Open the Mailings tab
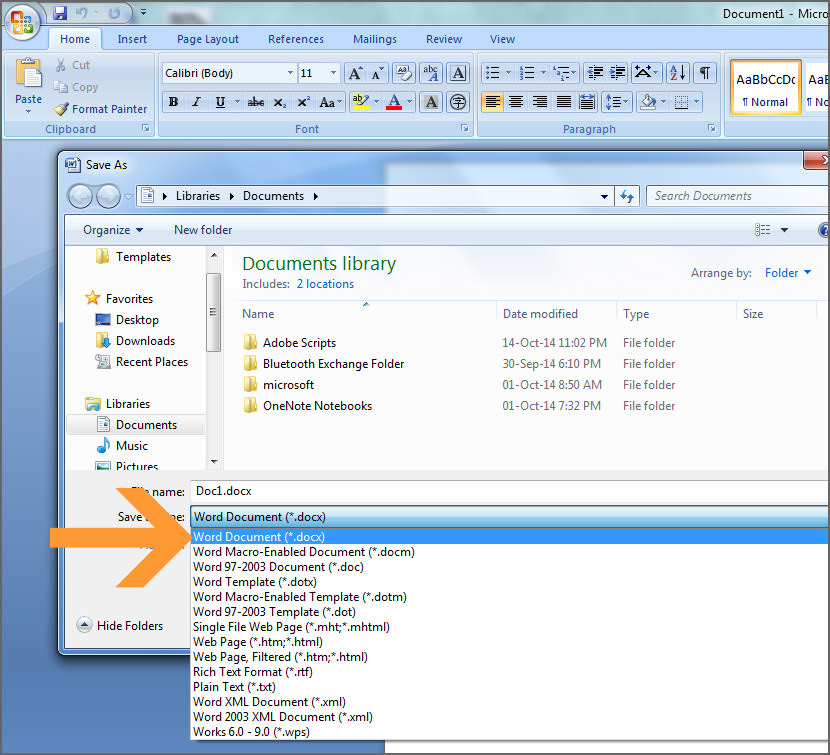The image size is (830, 755). coord(374,39)
